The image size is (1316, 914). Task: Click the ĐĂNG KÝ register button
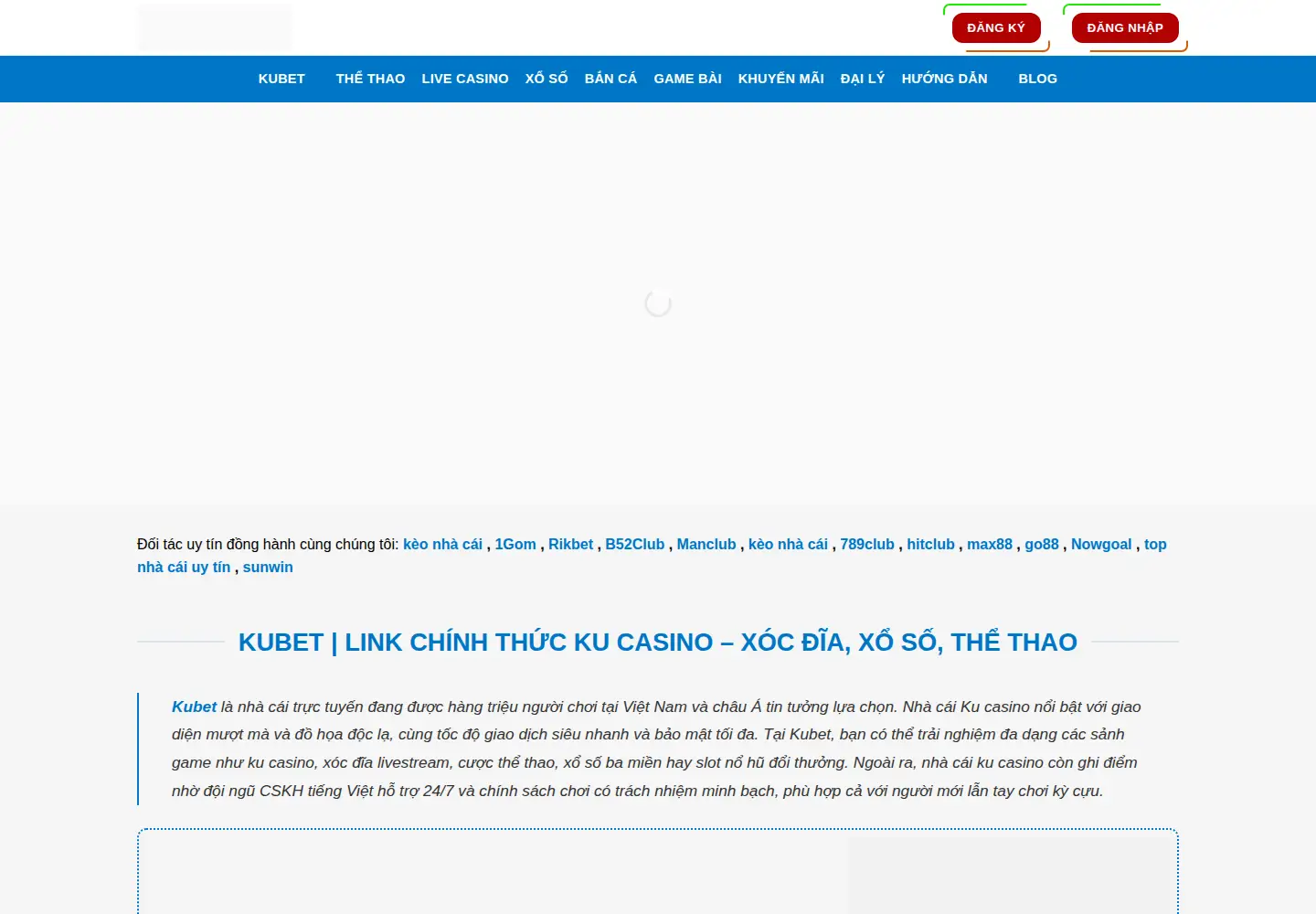[x=996, y=27]
